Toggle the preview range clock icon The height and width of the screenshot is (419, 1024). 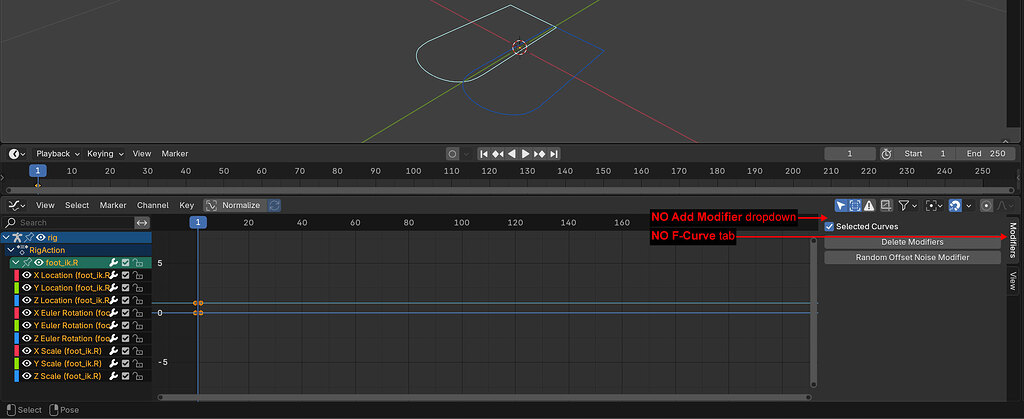(886, 154)
